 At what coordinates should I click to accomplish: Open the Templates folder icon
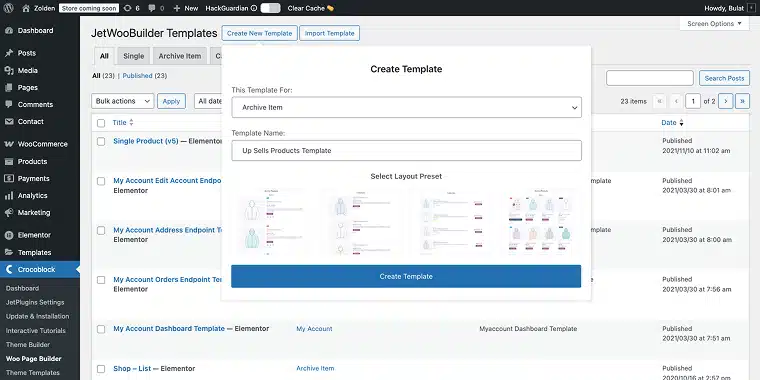pos(9,253)
